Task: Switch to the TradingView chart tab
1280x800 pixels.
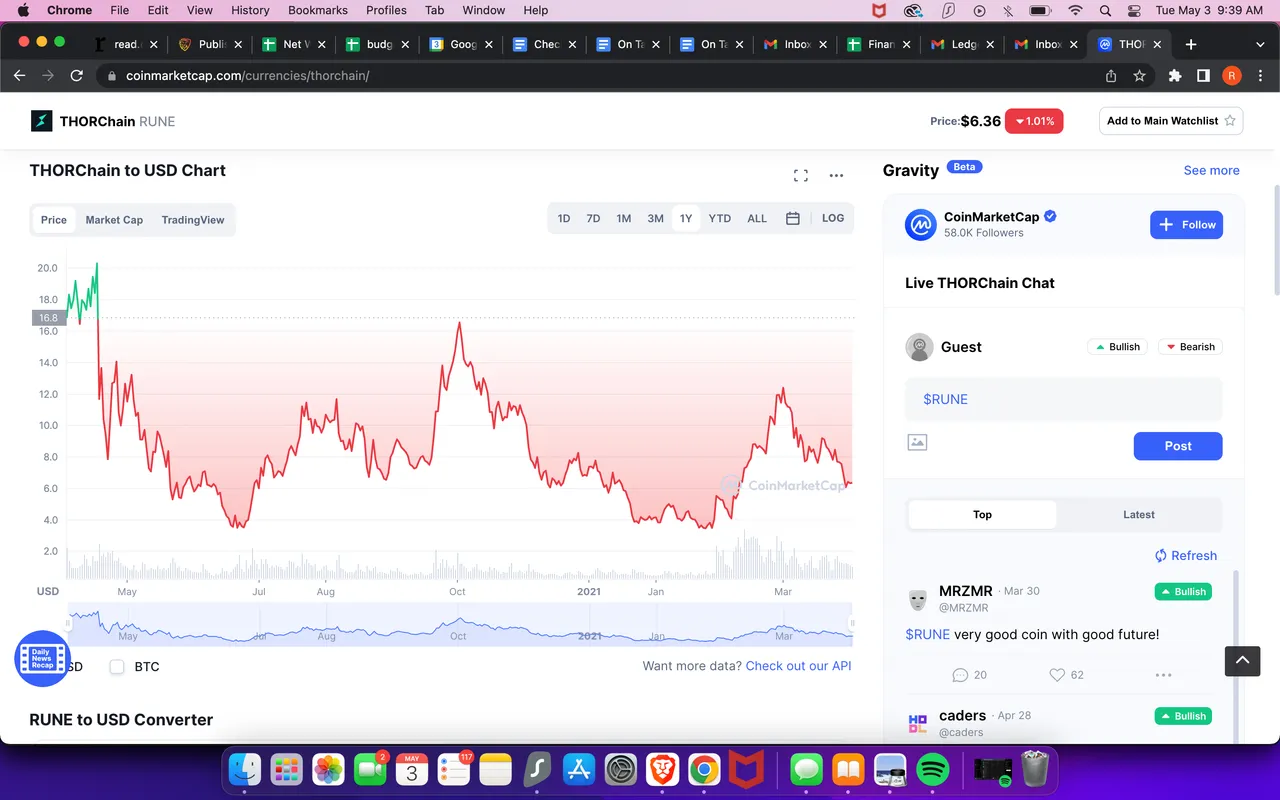Action: pos(193,220)
